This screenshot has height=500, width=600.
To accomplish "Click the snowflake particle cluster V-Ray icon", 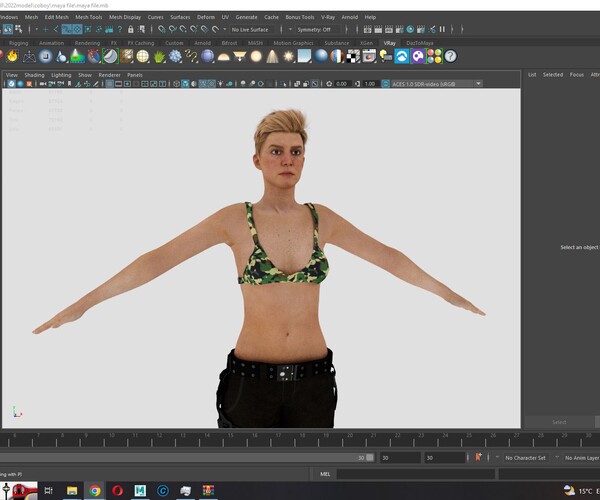I will pyautogui.click(x=175, y=56).
